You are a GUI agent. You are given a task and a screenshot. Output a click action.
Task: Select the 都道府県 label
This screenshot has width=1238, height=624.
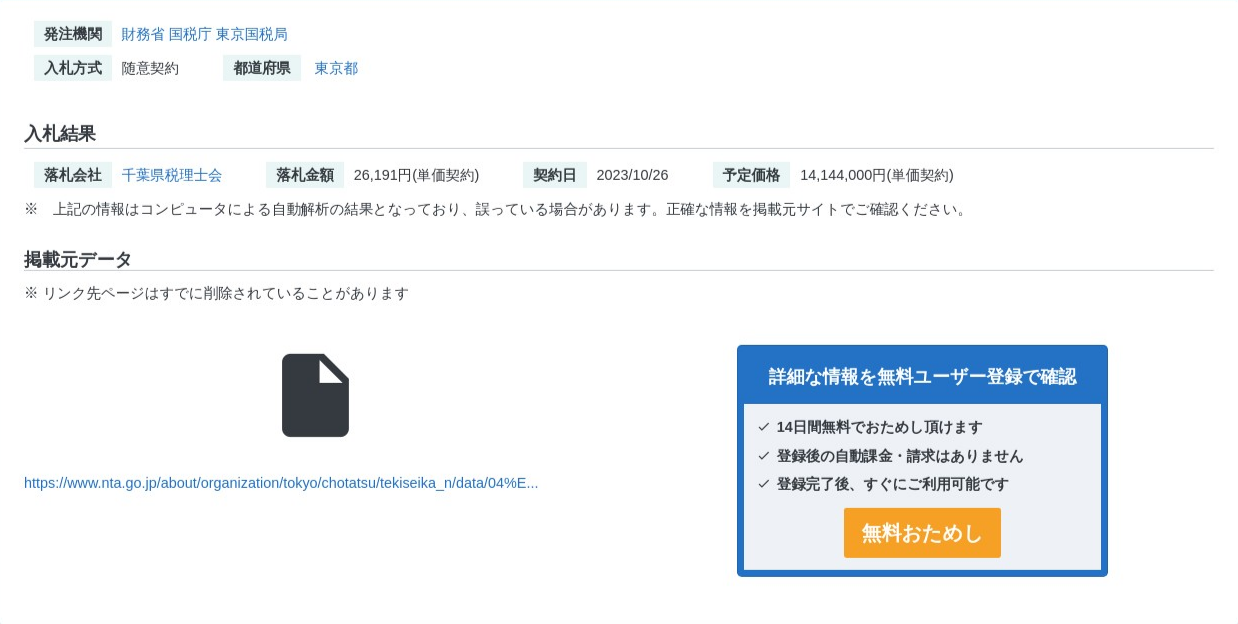coord(262,68)
